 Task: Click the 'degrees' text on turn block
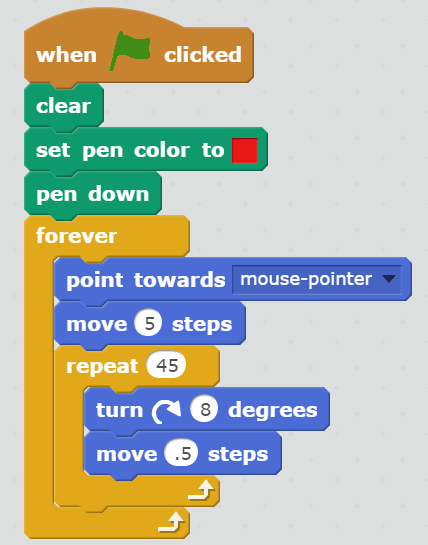[273, 410]
